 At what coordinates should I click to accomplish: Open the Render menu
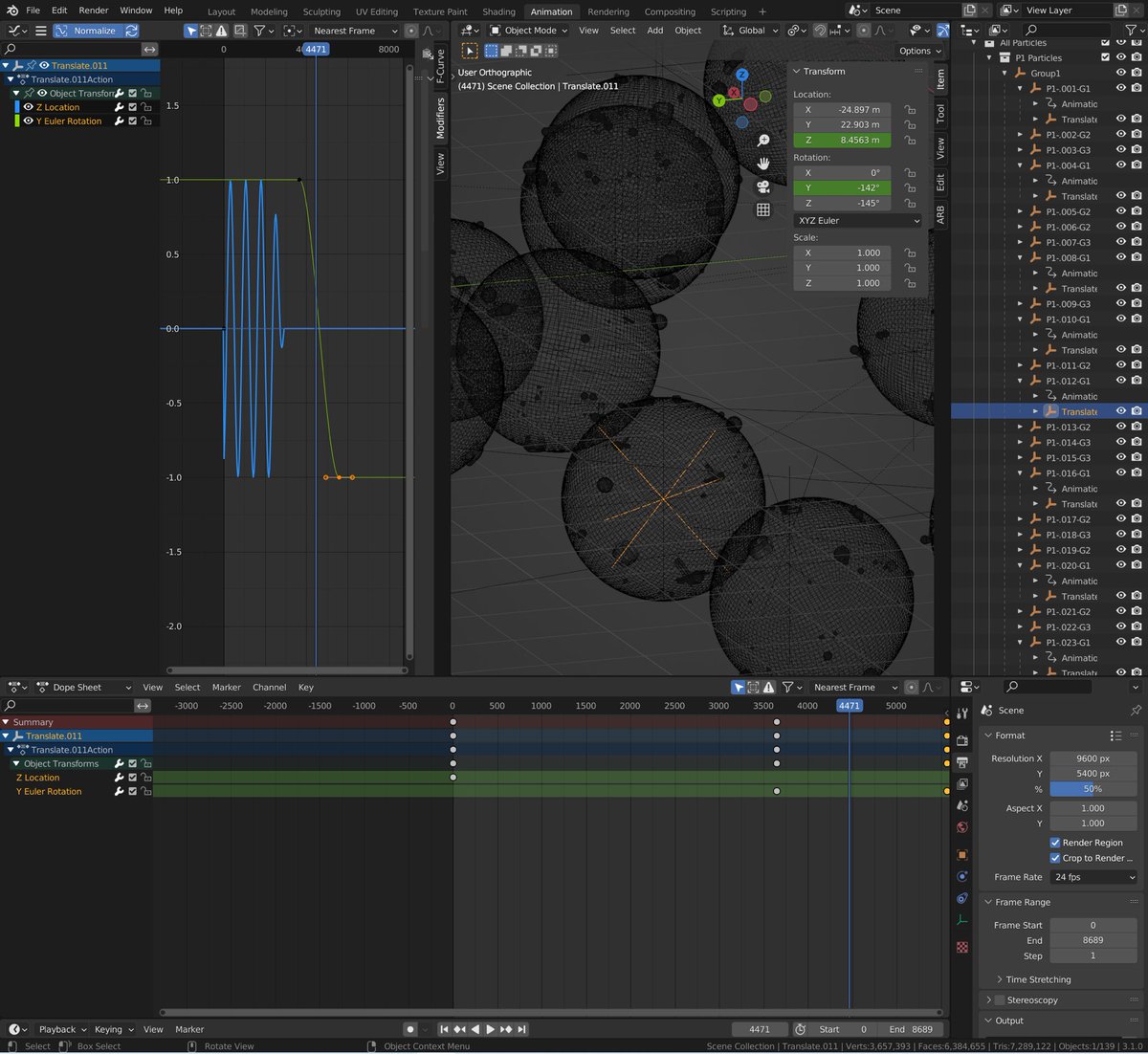(94, 11)
